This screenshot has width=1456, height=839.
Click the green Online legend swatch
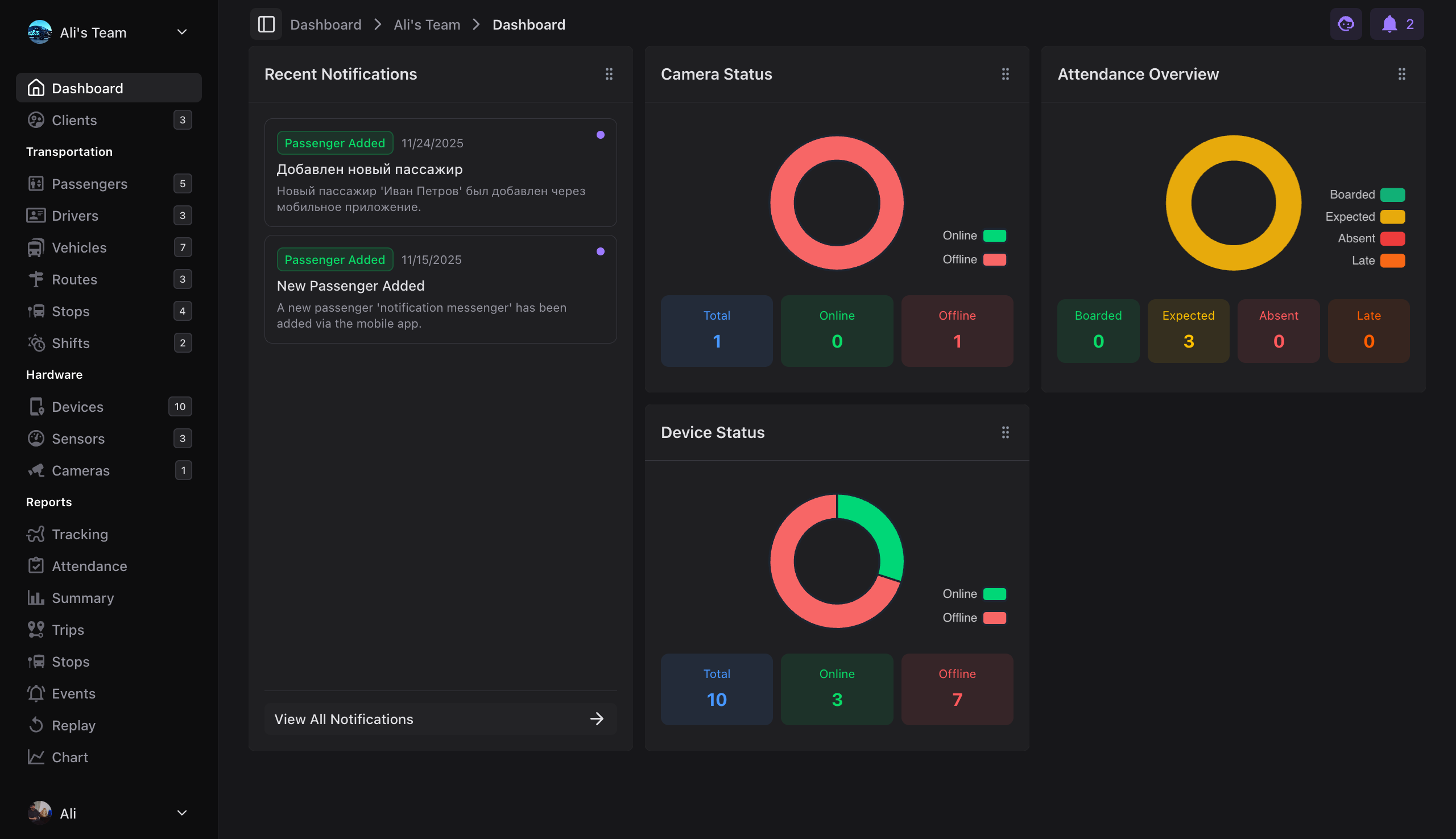pyautogui.click(x=995, y=235)
